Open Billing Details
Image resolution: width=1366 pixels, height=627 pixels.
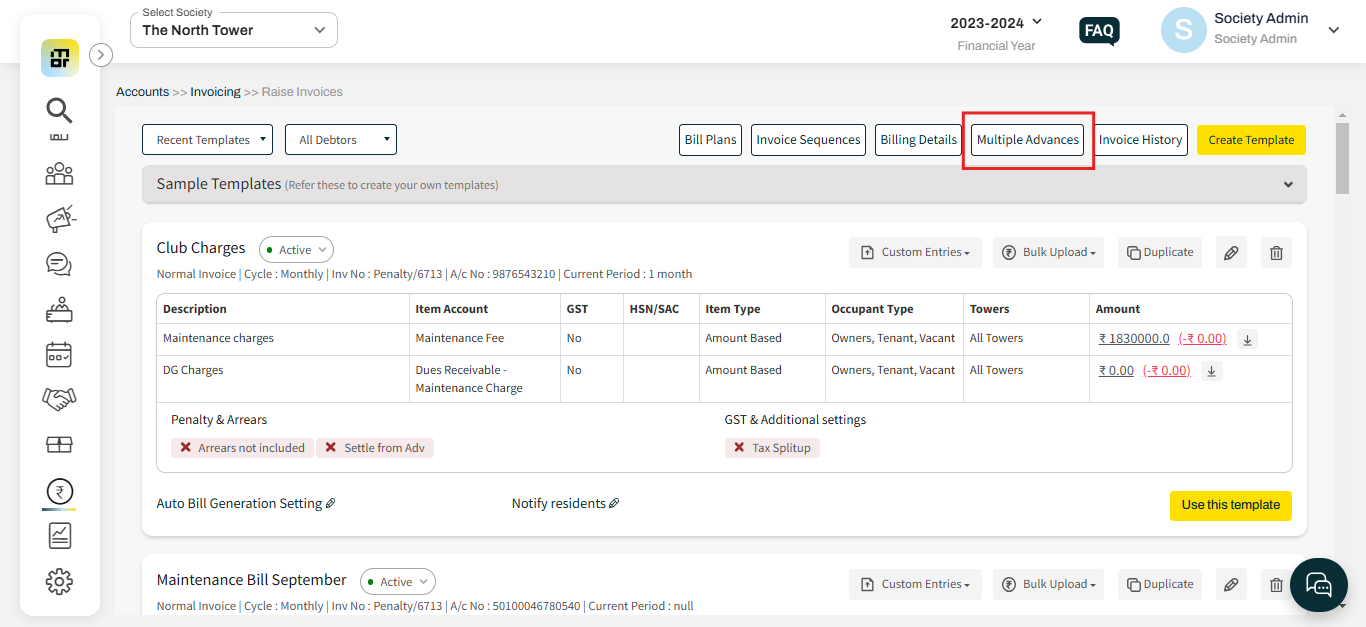point(918,140)
